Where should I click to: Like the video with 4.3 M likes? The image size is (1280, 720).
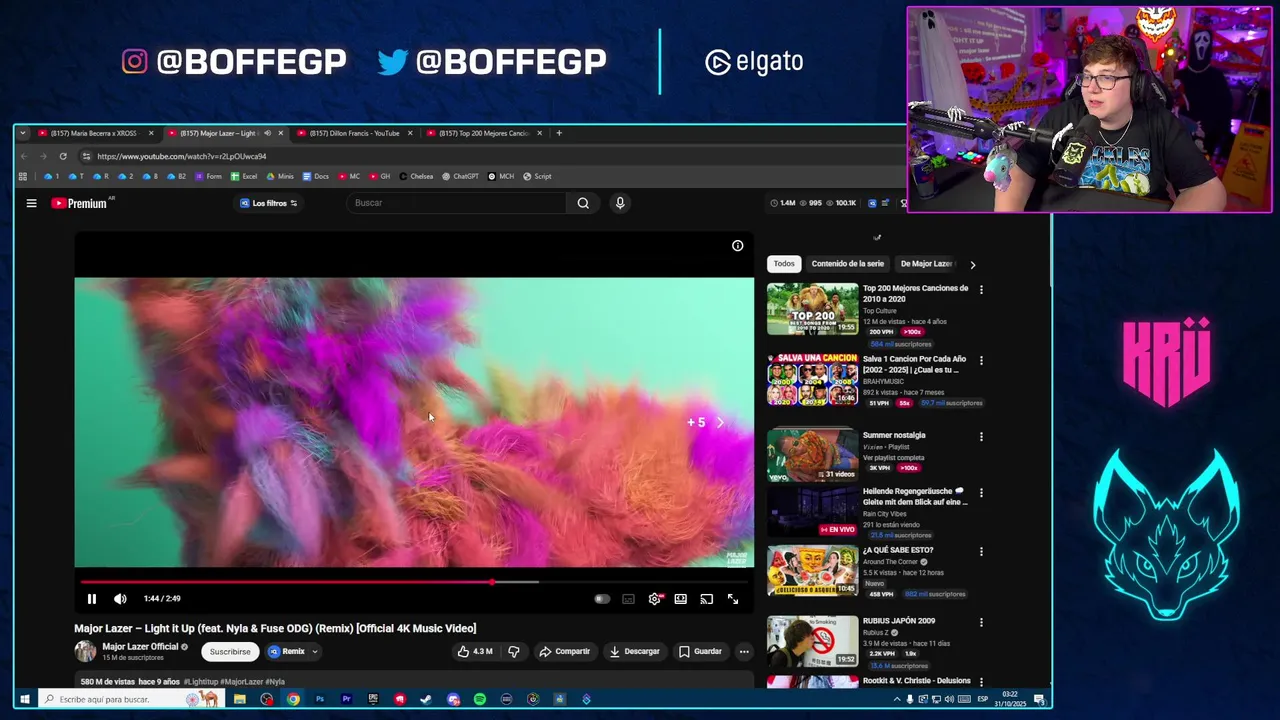click(x=475, y=651)
